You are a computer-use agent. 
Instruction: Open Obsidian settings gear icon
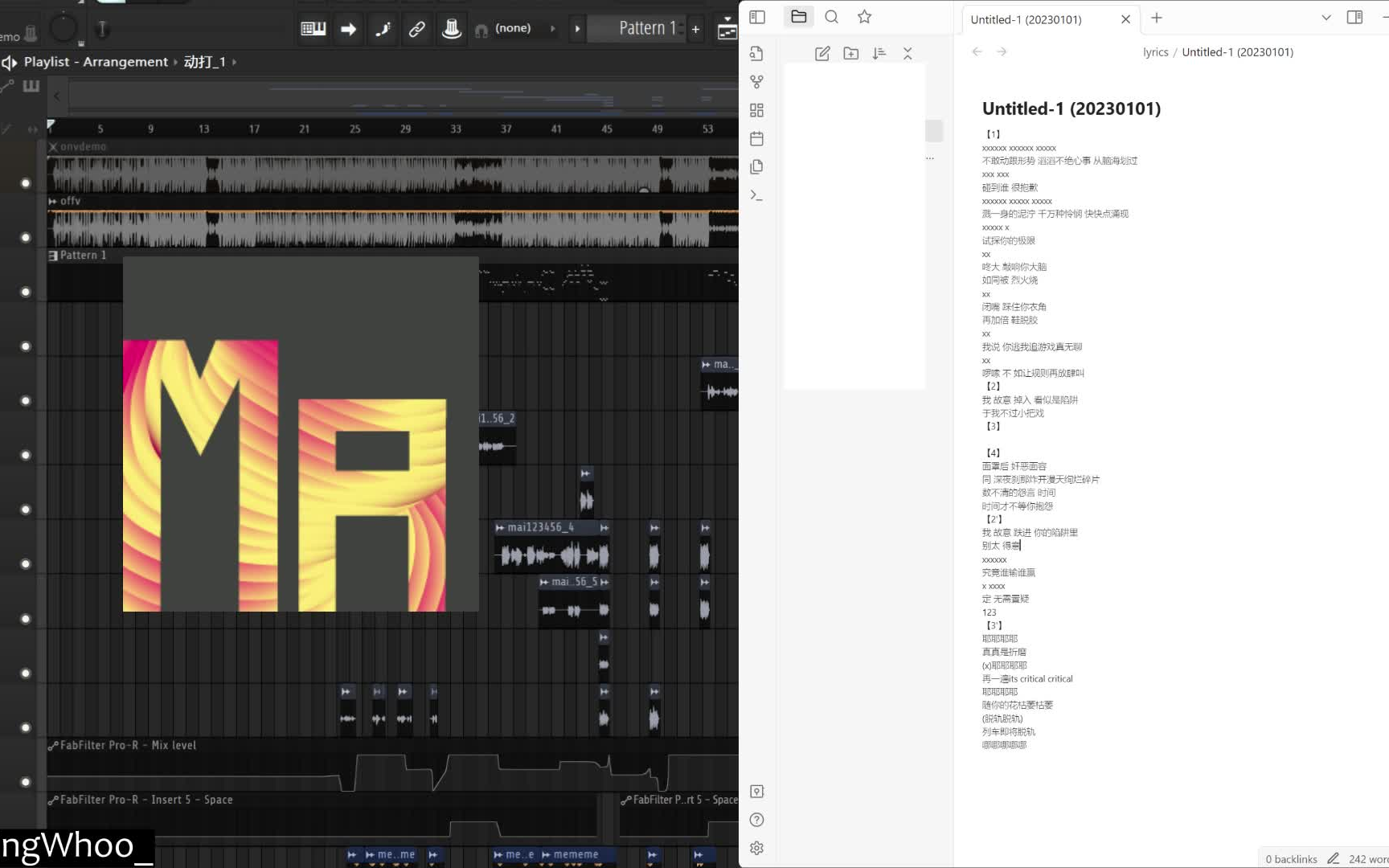(x=756, y=848)
